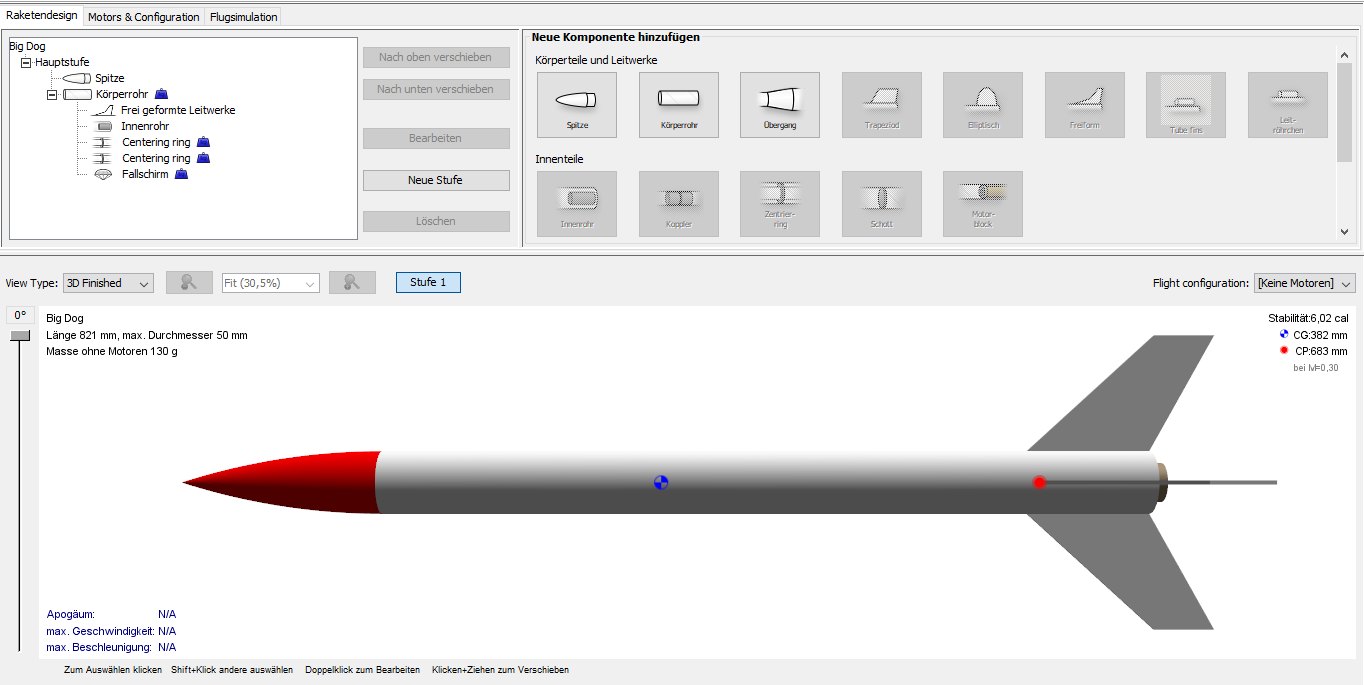Click the Tube fins component icon
Screen dimensions: 1364x685
(x=1185, y=104)
